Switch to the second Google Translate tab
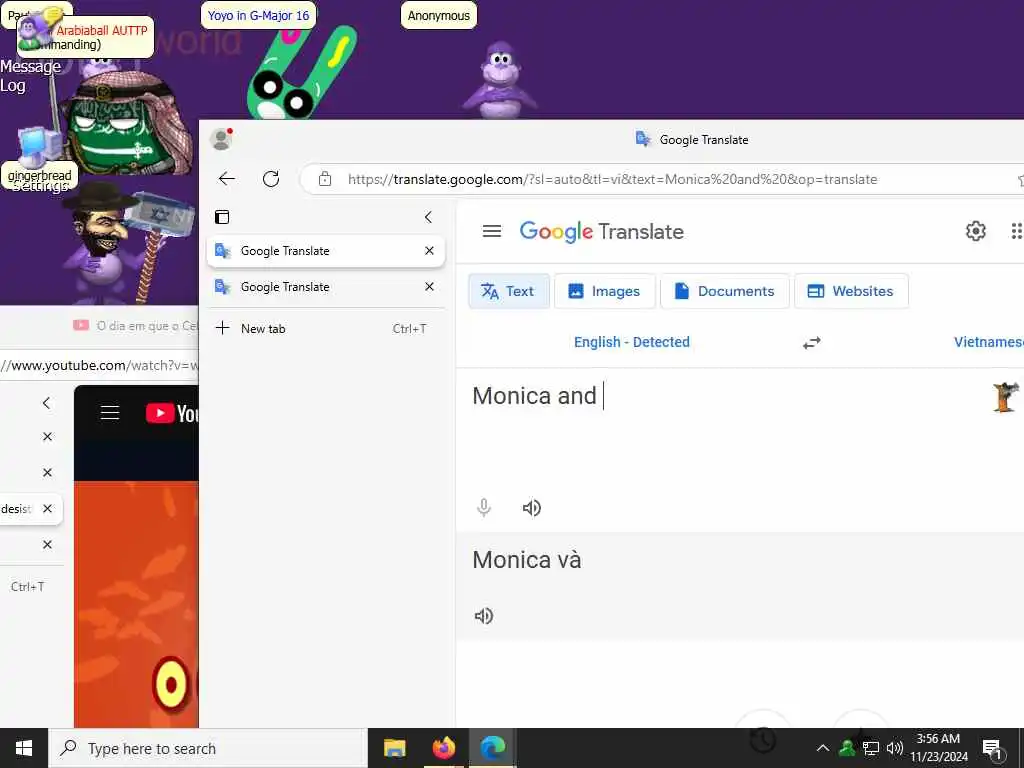 (325, 287)
